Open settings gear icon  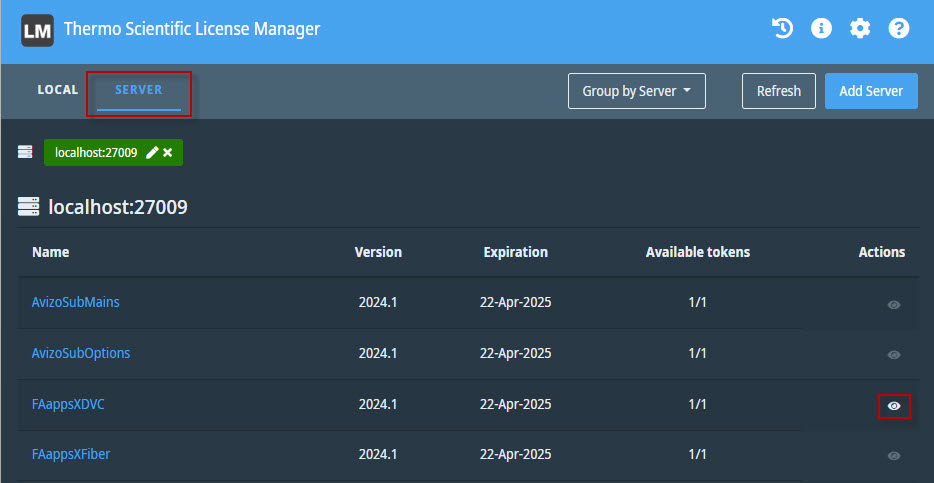tap(860, 29)
